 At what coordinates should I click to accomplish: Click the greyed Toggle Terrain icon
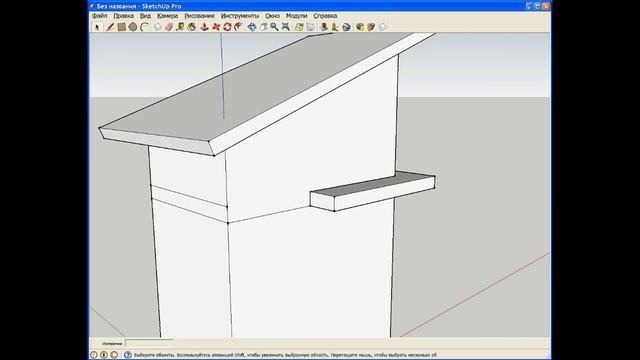(311, 27)
